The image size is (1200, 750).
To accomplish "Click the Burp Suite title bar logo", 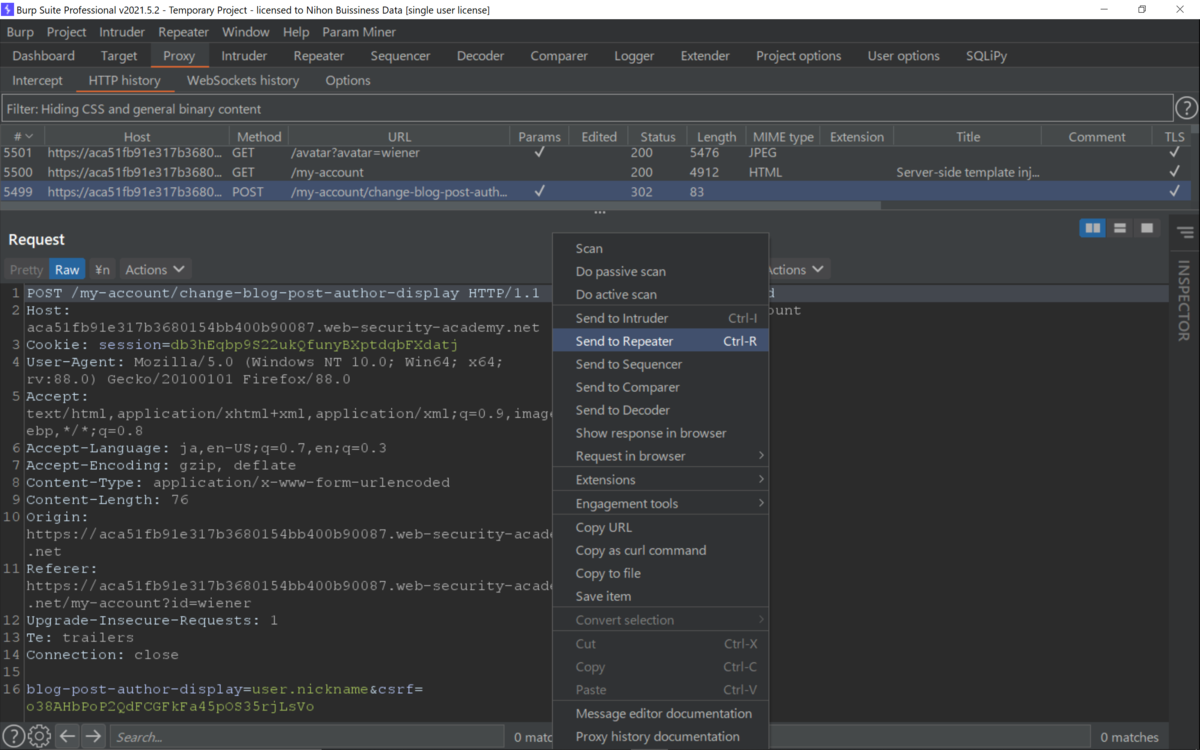I will click(x=9, y=9).
